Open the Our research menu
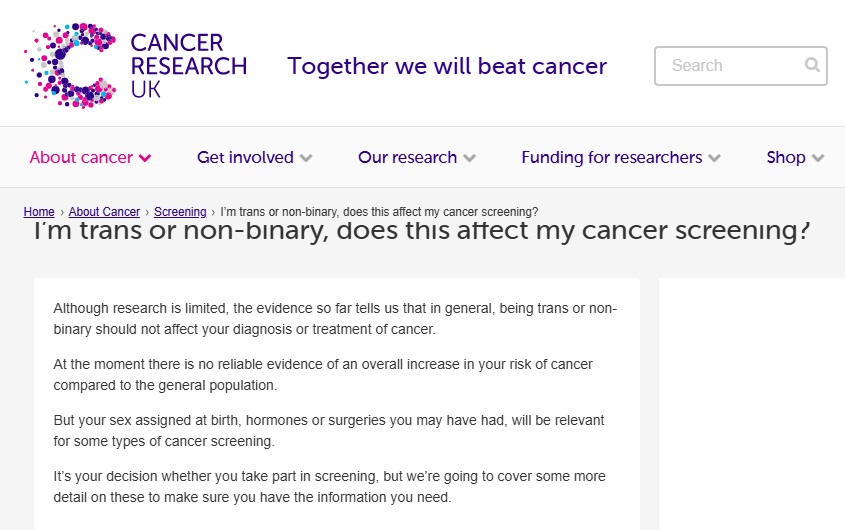The image size is (845, 530). click(407, 157)
